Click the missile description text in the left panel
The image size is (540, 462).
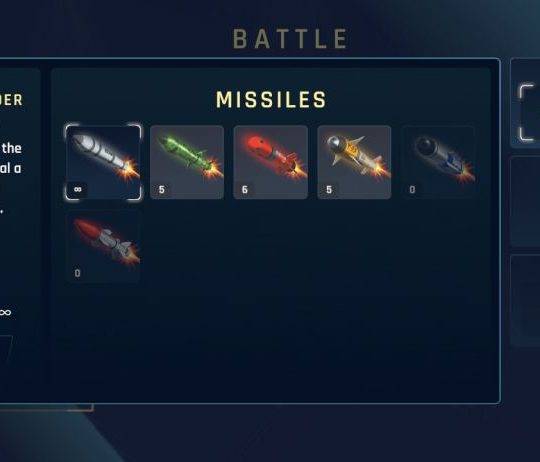[11, 158]
